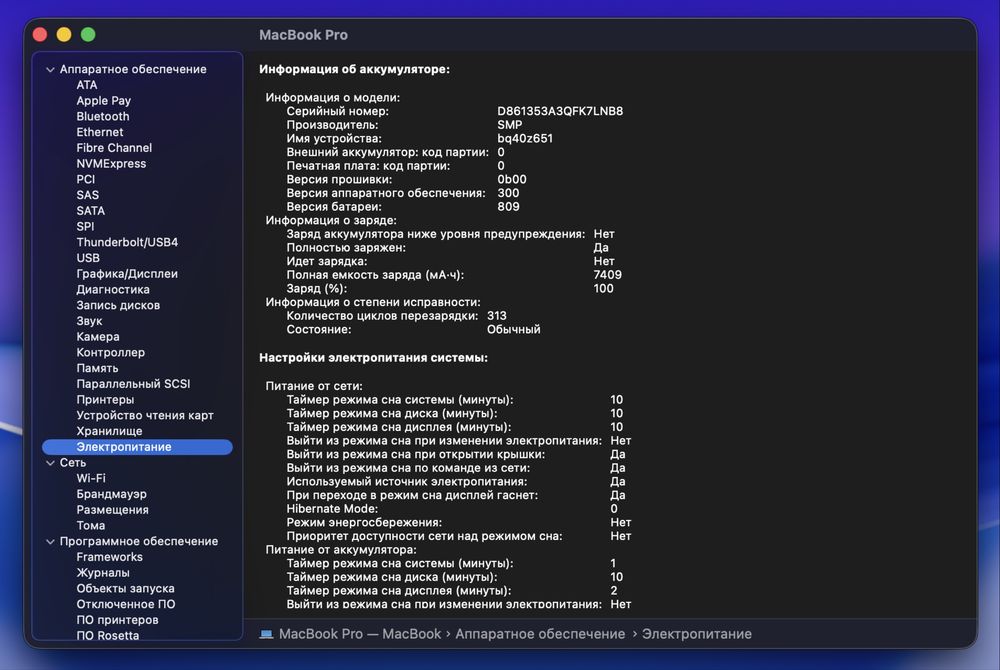Open Thunderbolt/USB4 information

pyautogui.click(x=127, y=242)
